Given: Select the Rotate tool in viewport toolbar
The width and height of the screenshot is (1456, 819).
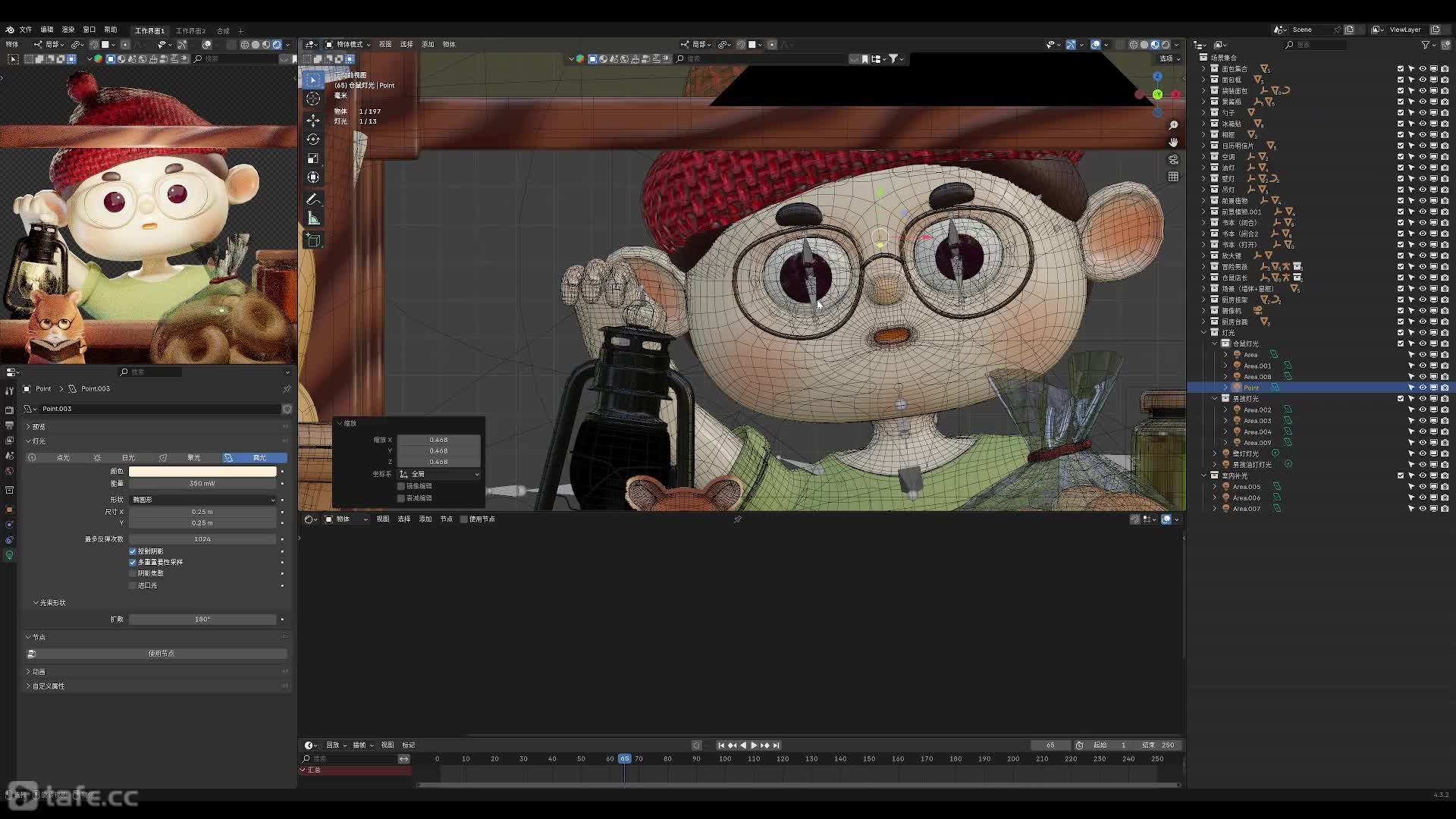Looking at the screenshot, I should pos(312,140).
